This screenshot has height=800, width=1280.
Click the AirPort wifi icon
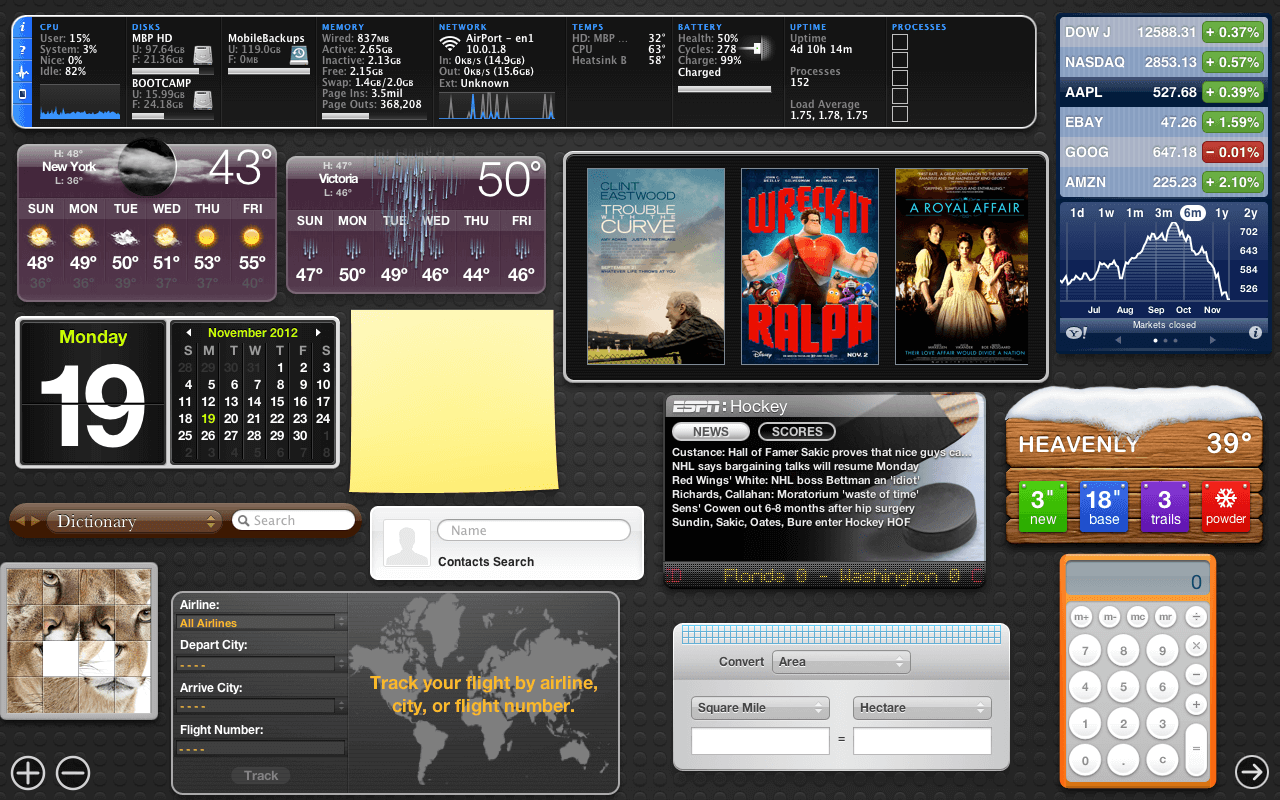point(451,42)
